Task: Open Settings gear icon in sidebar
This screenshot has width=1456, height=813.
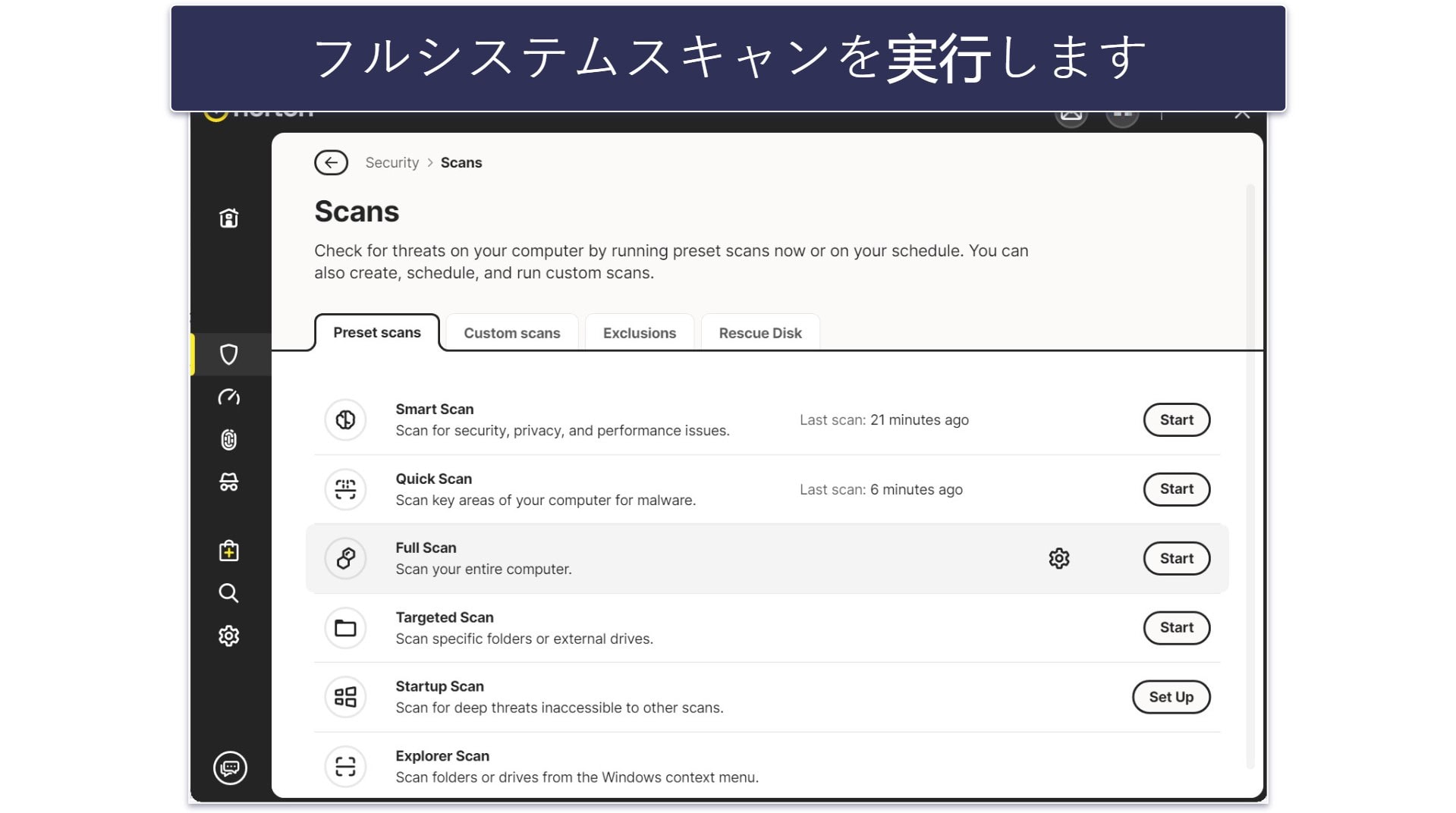Action: point(228,636)
